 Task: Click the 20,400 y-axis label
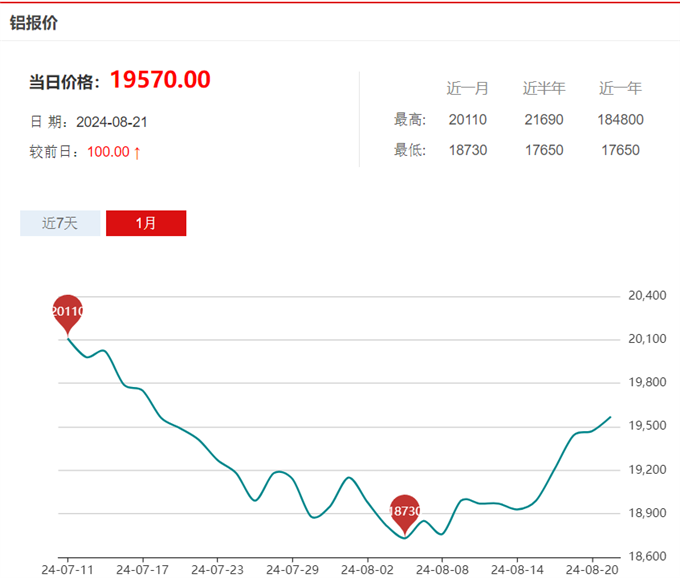click(647, 296)
